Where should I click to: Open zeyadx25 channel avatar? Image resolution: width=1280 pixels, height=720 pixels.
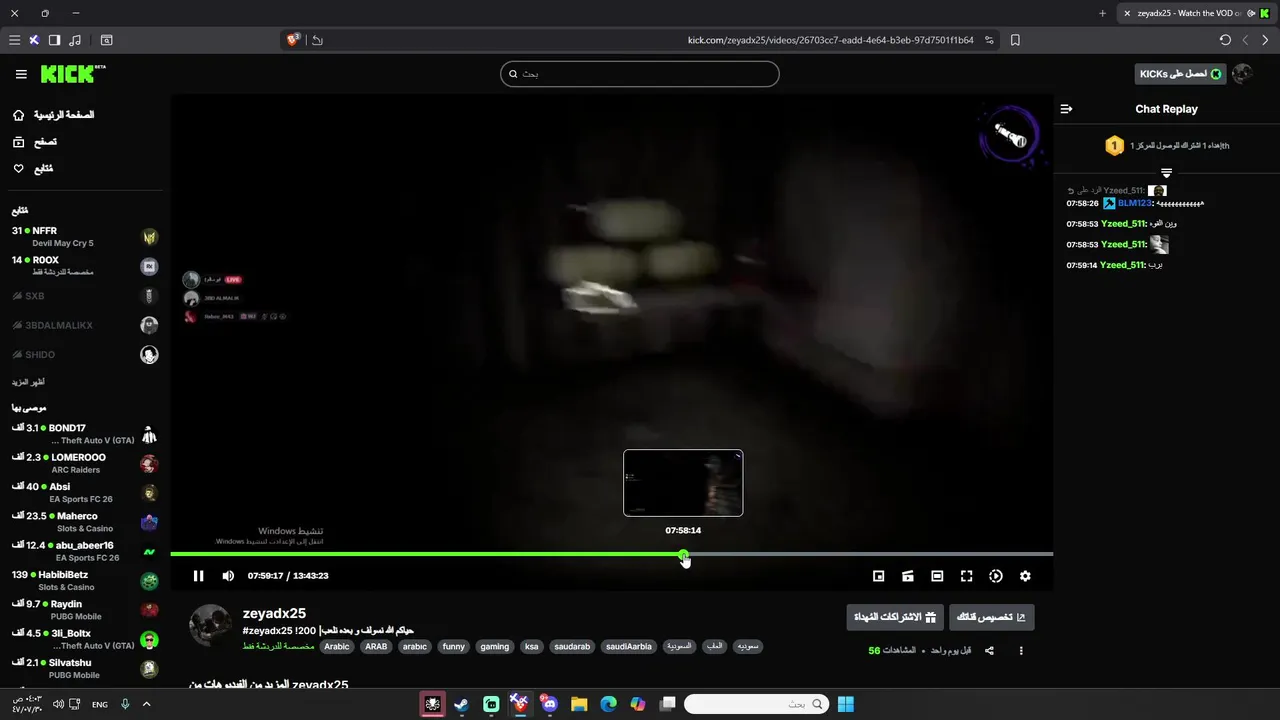pos(211,625)
